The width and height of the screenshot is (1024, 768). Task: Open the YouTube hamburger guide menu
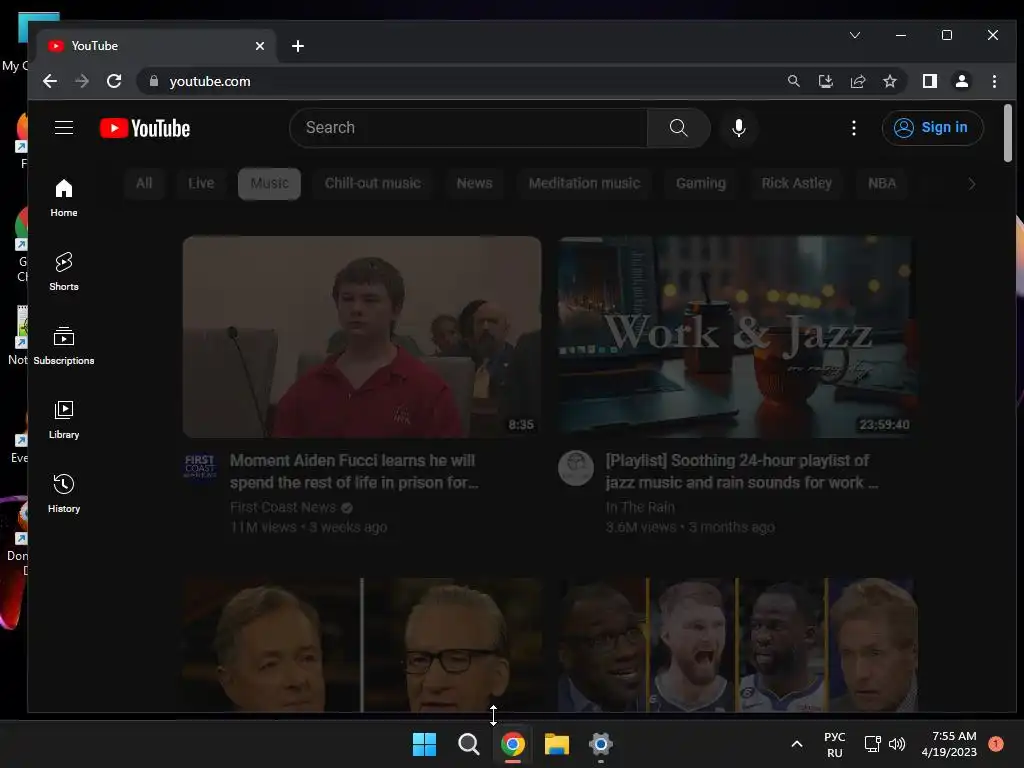63,127
